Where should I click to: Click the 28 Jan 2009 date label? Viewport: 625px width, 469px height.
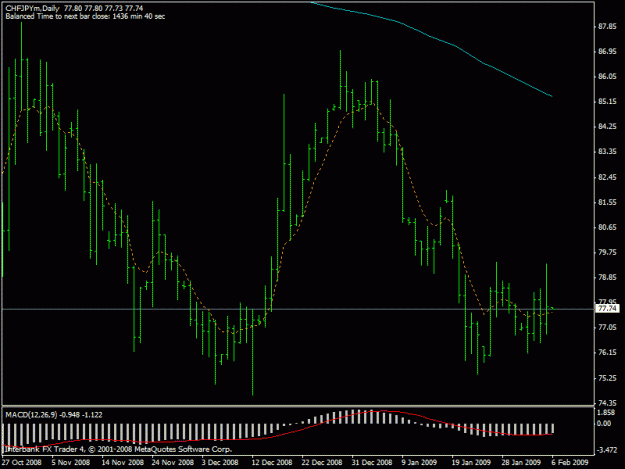521,463
